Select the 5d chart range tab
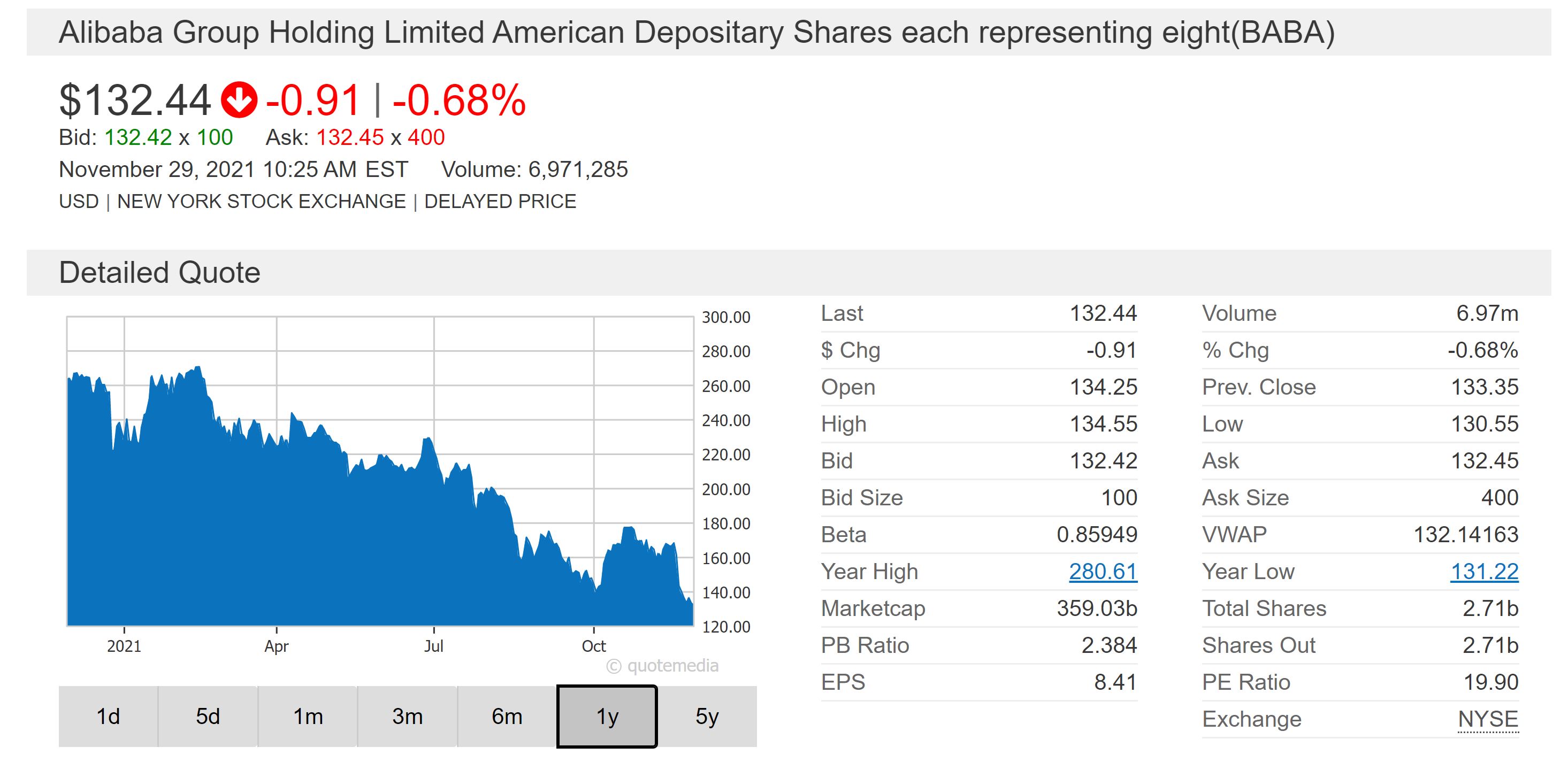Image resolution: width=1568 pixels, height=770 pixels. (x=208, y=717)
